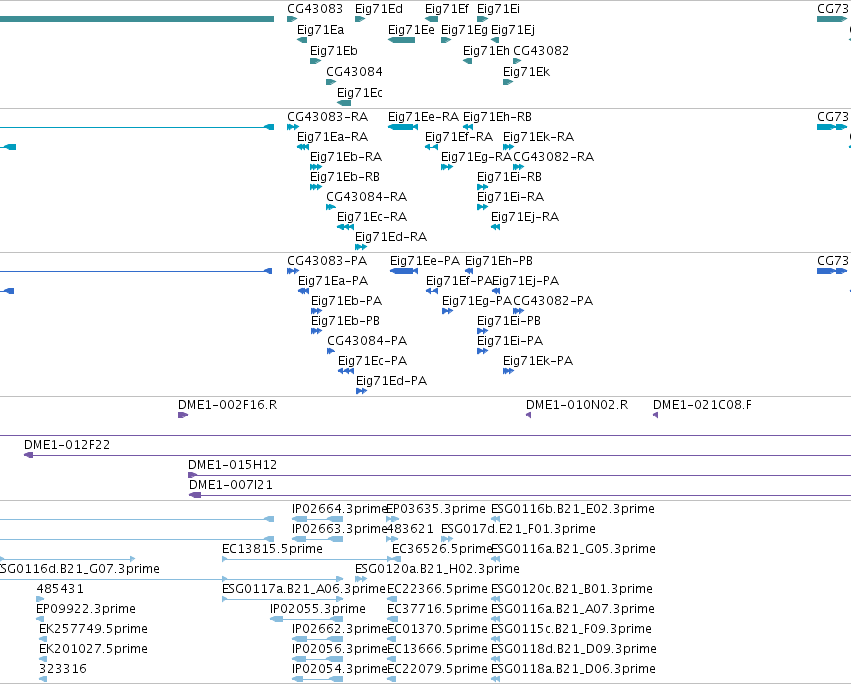Viewport: 851px width, 684px height.
Task: Select transcript Eig71Ek-RA
Action: tap(538, 137)
